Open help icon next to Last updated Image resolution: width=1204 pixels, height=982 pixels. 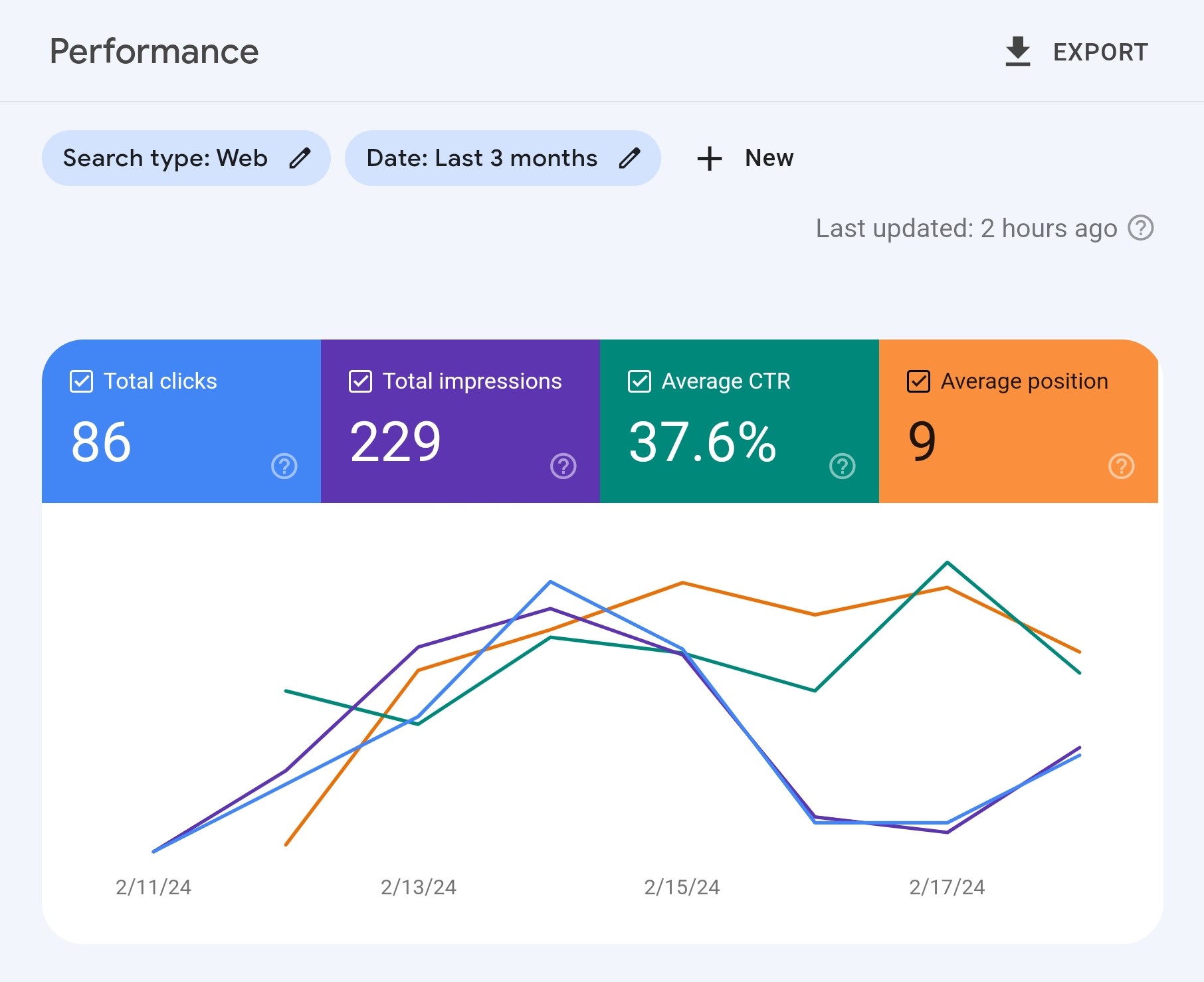click(x=1141, y=228)
